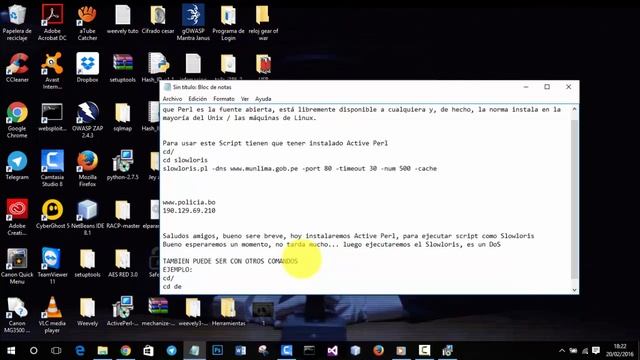Image resolution: width=640 pixels, height=360 pixels.
Task: Select the VLC media player icon
Action: pyautogui.click(x=52, y=314)
